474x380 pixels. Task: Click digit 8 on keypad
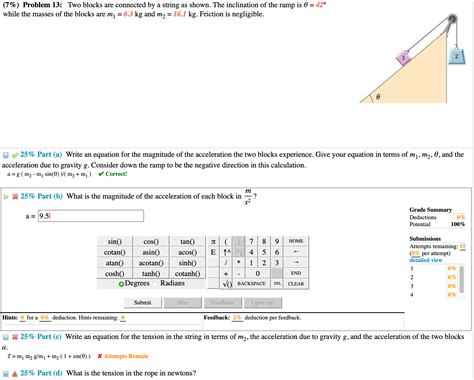264,241
